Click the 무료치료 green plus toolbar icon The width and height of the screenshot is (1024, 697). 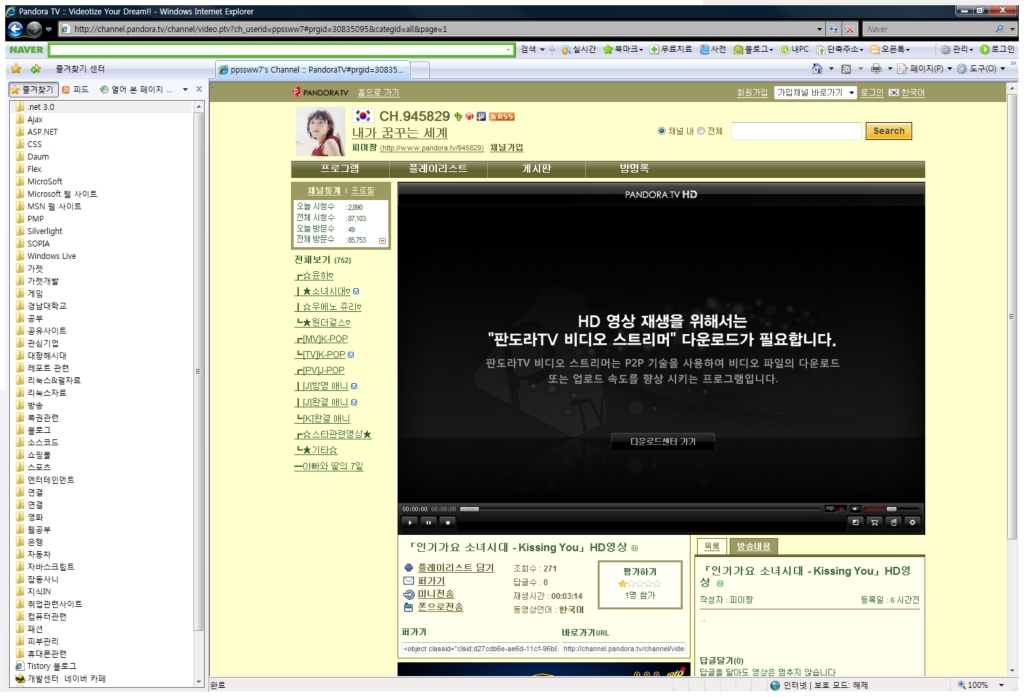click(654, 50)
